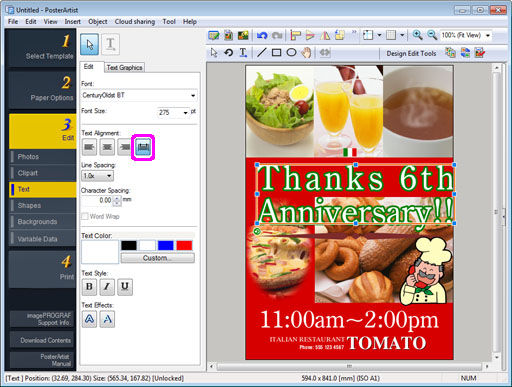
Task: Click the flip horizontal triangle icon
Action: [325, 35]
